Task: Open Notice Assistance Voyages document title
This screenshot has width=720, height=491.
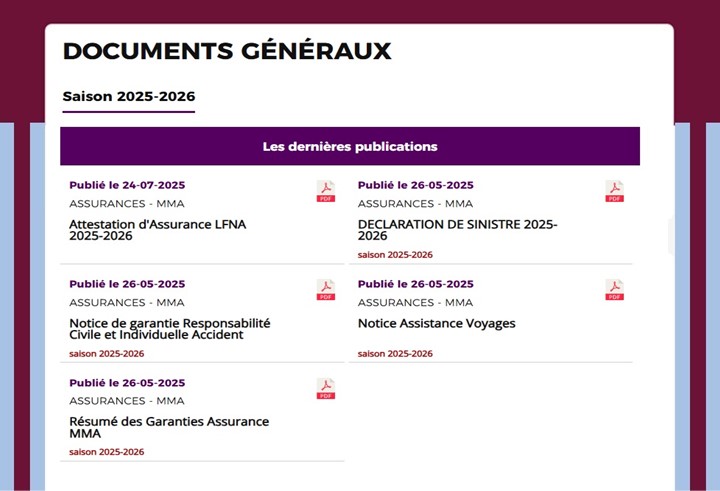Action: (x=436, y=323)
